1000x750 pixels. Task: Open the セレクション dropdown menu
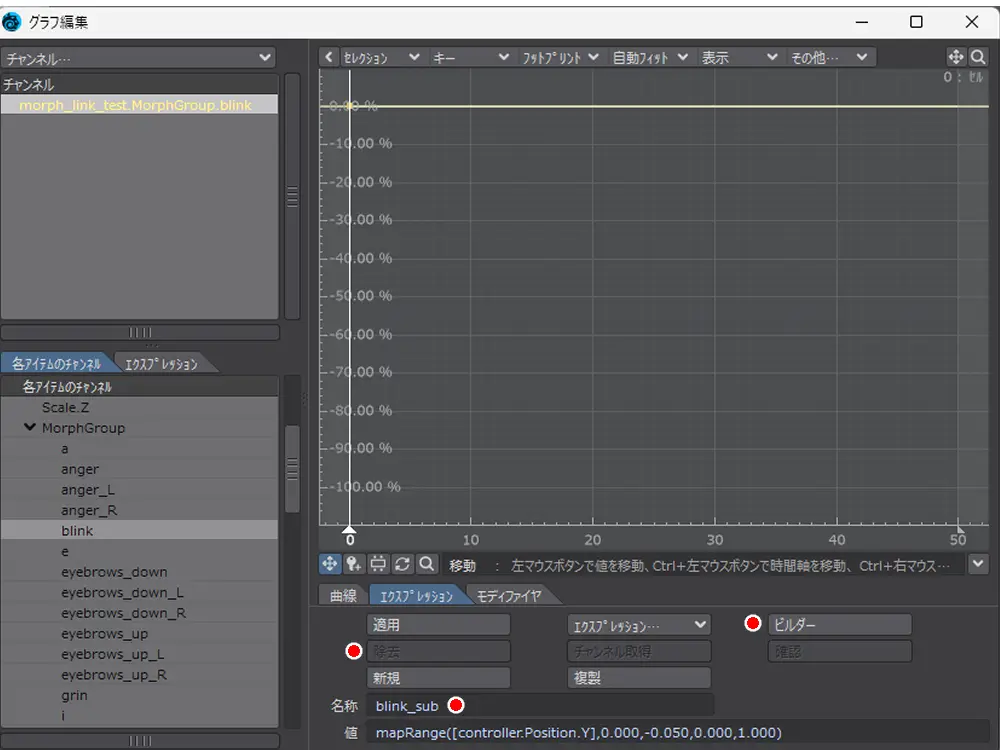[x=382, y=58]
